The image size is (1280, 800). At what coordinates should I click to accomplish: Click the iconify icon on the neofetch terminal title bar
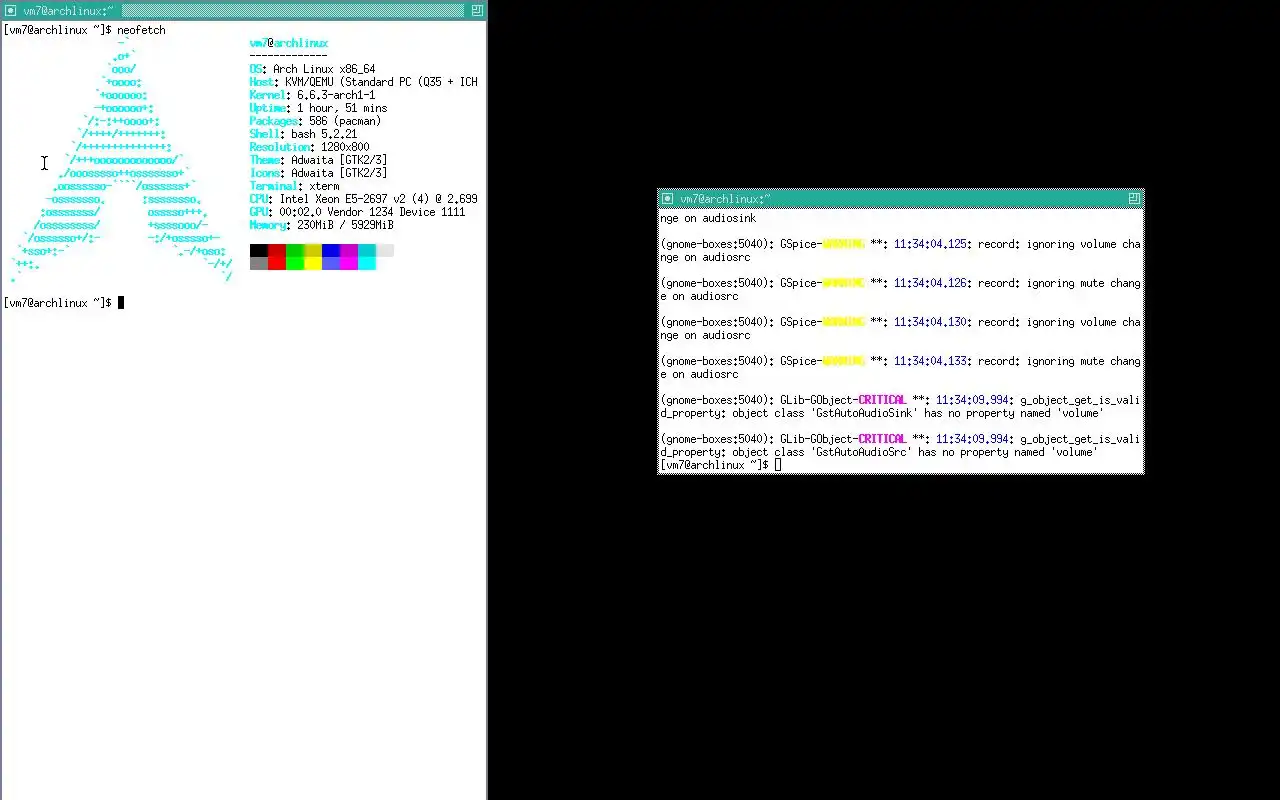(9, 10)
